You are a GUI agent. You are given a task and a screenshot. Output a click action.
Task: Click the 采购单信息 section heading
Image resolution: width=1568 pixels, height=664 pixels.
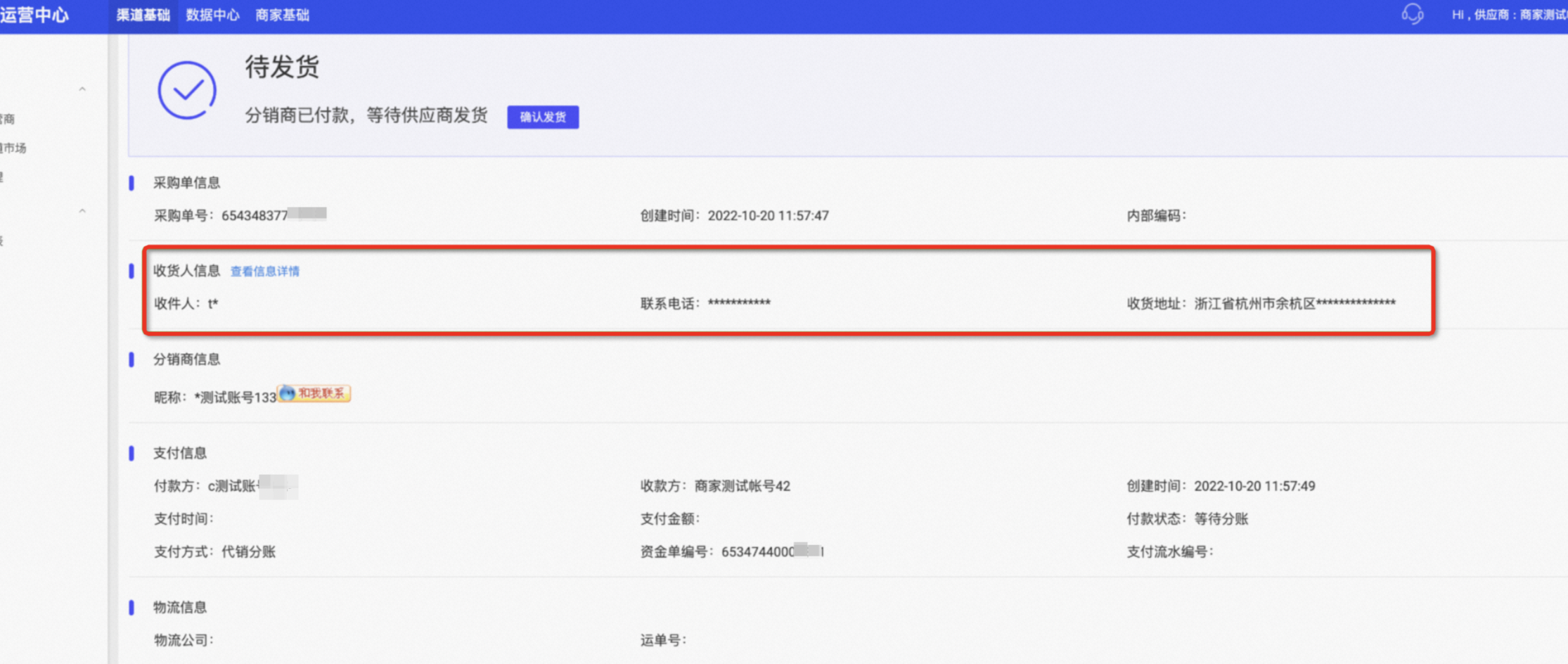pos(187,183)
